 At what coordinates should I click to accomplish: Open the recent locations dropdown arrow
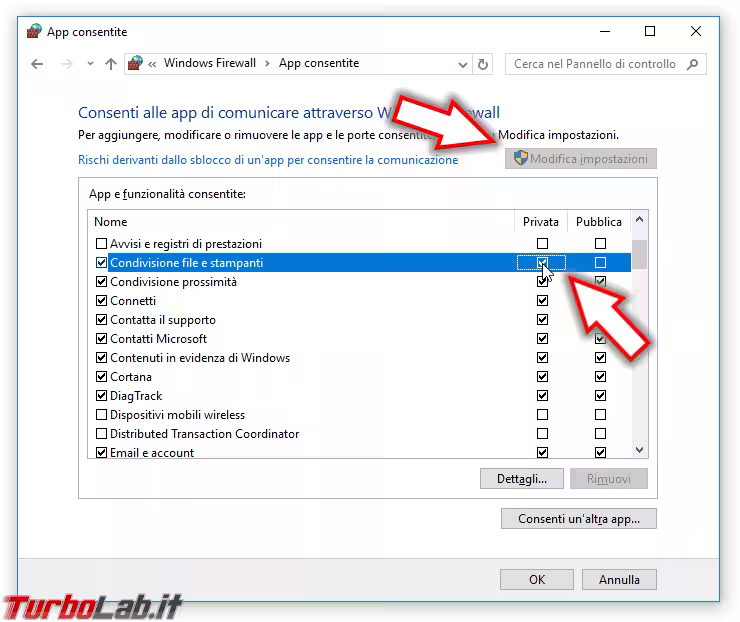point(90,64)
